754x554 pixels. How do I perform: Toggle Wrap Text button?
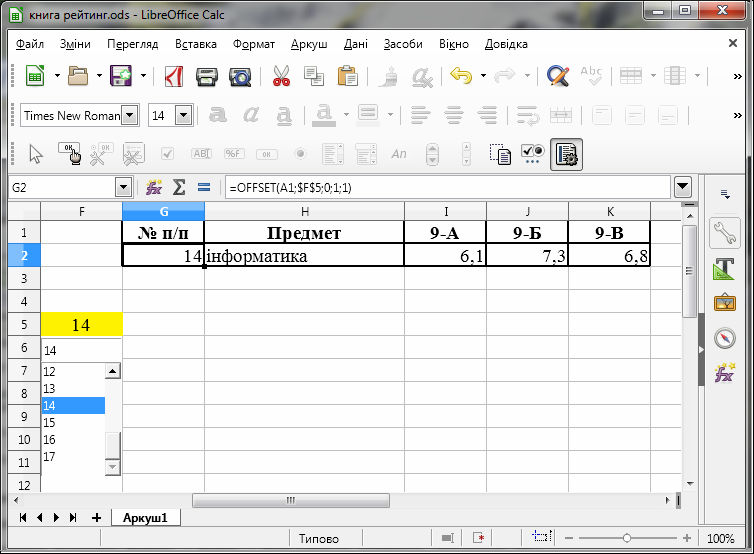pyautogui.click(x=528, y=115)
